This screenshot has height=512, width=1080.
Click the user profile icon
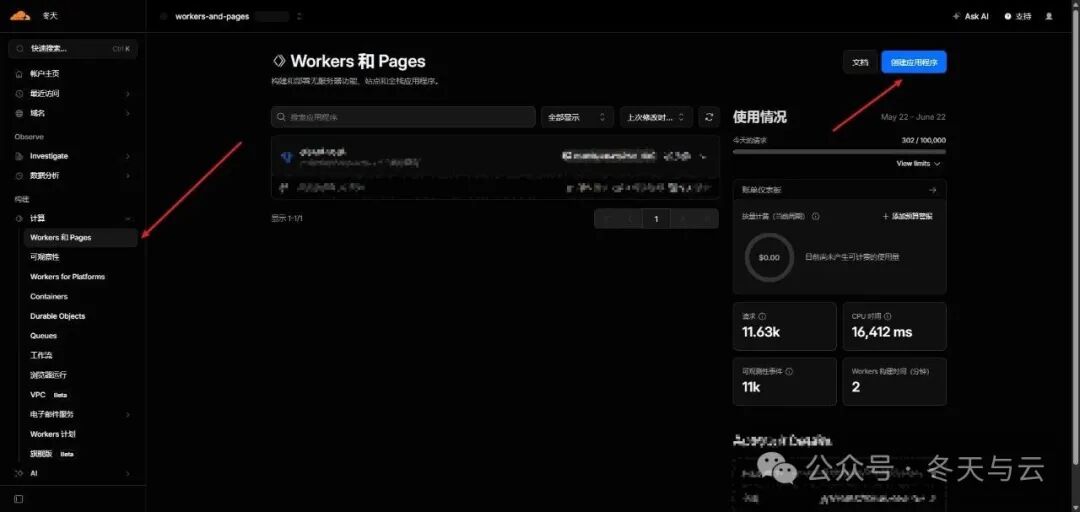coord(1049,17)
